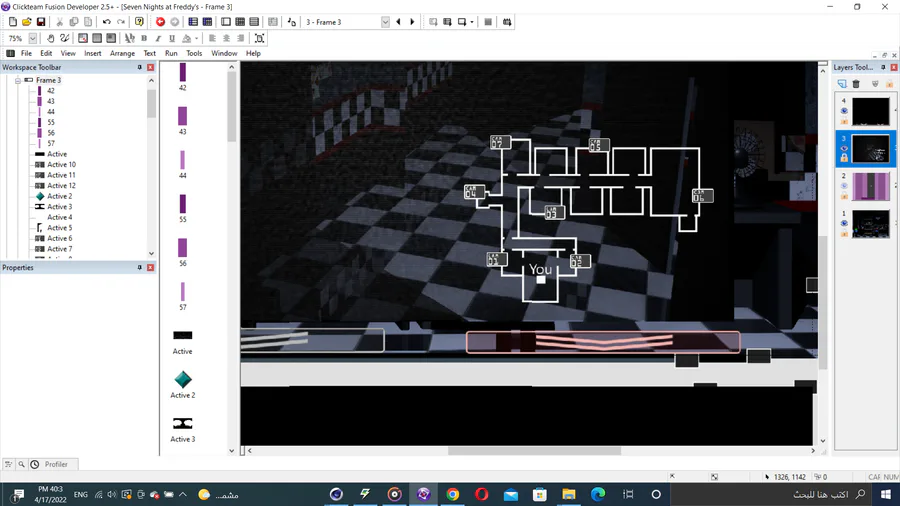The height and width of the screenshot is (506, 900).
Task: Click the Redo arrow
Action: [x=121, y=22]
